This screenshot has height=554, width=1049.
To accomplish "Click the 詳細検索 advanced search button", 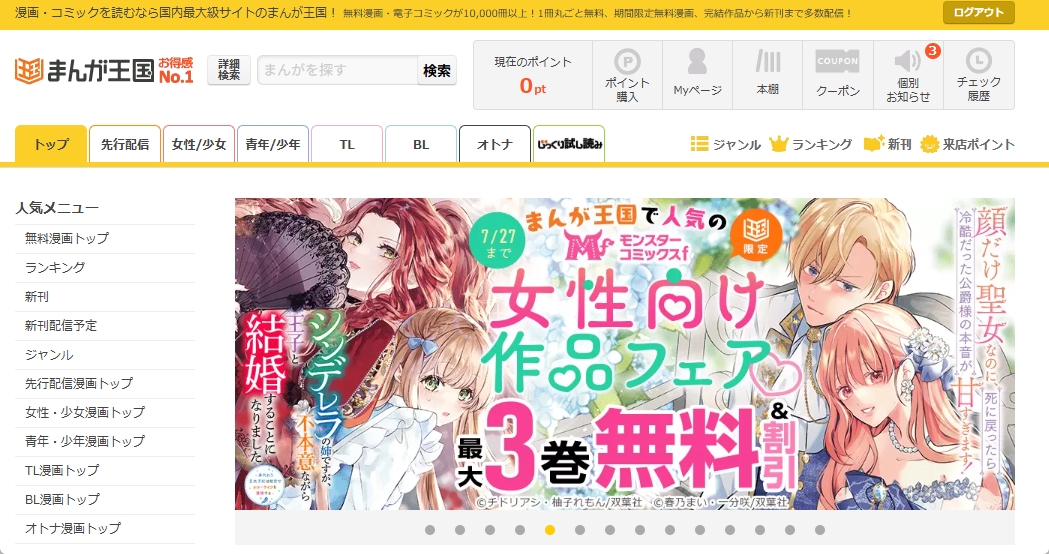I will (x=229, y=70).
